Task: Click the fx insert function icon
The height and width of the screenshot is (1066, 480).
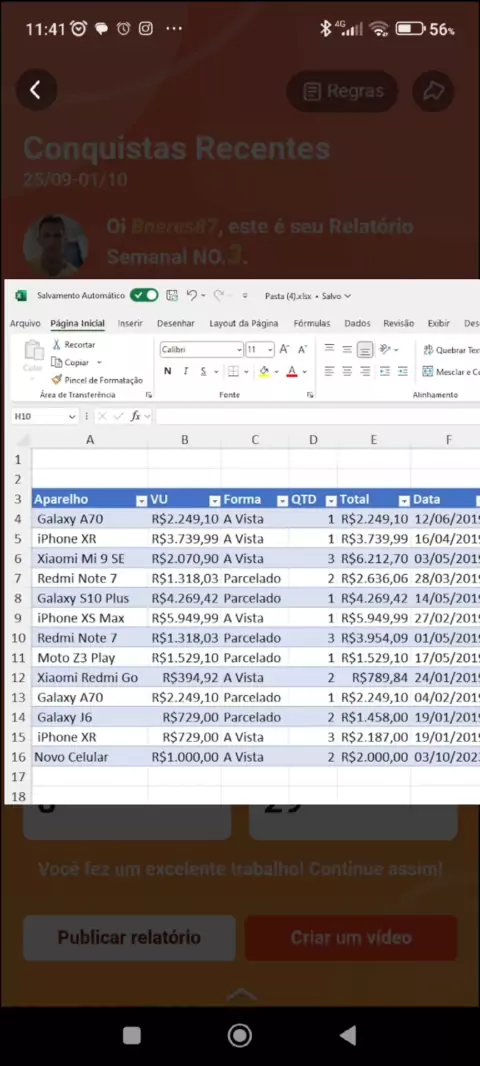Action: [136, 416]
